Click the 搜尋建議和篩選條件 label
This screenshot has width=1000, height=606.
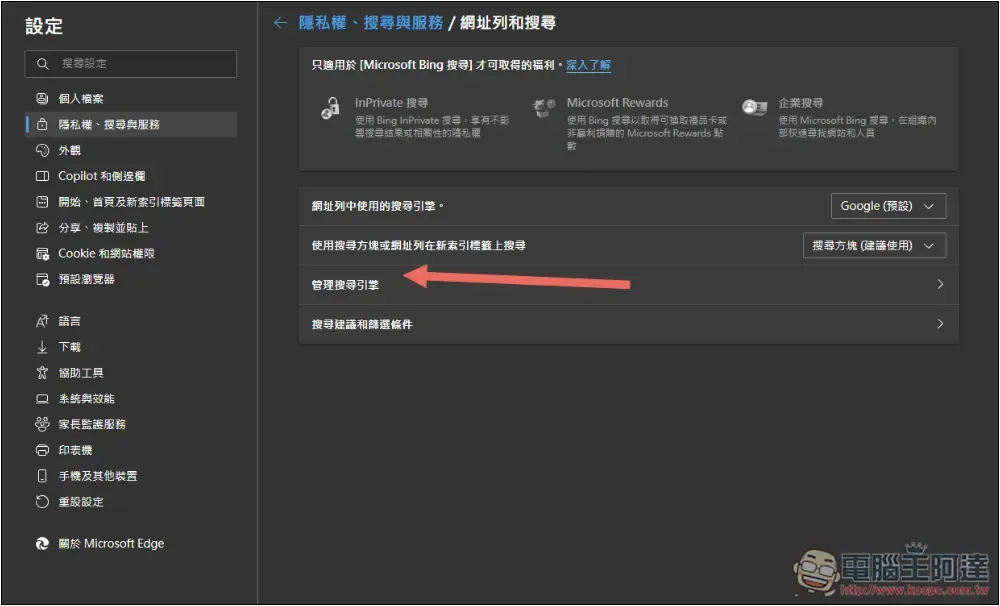tap(362, 325)
